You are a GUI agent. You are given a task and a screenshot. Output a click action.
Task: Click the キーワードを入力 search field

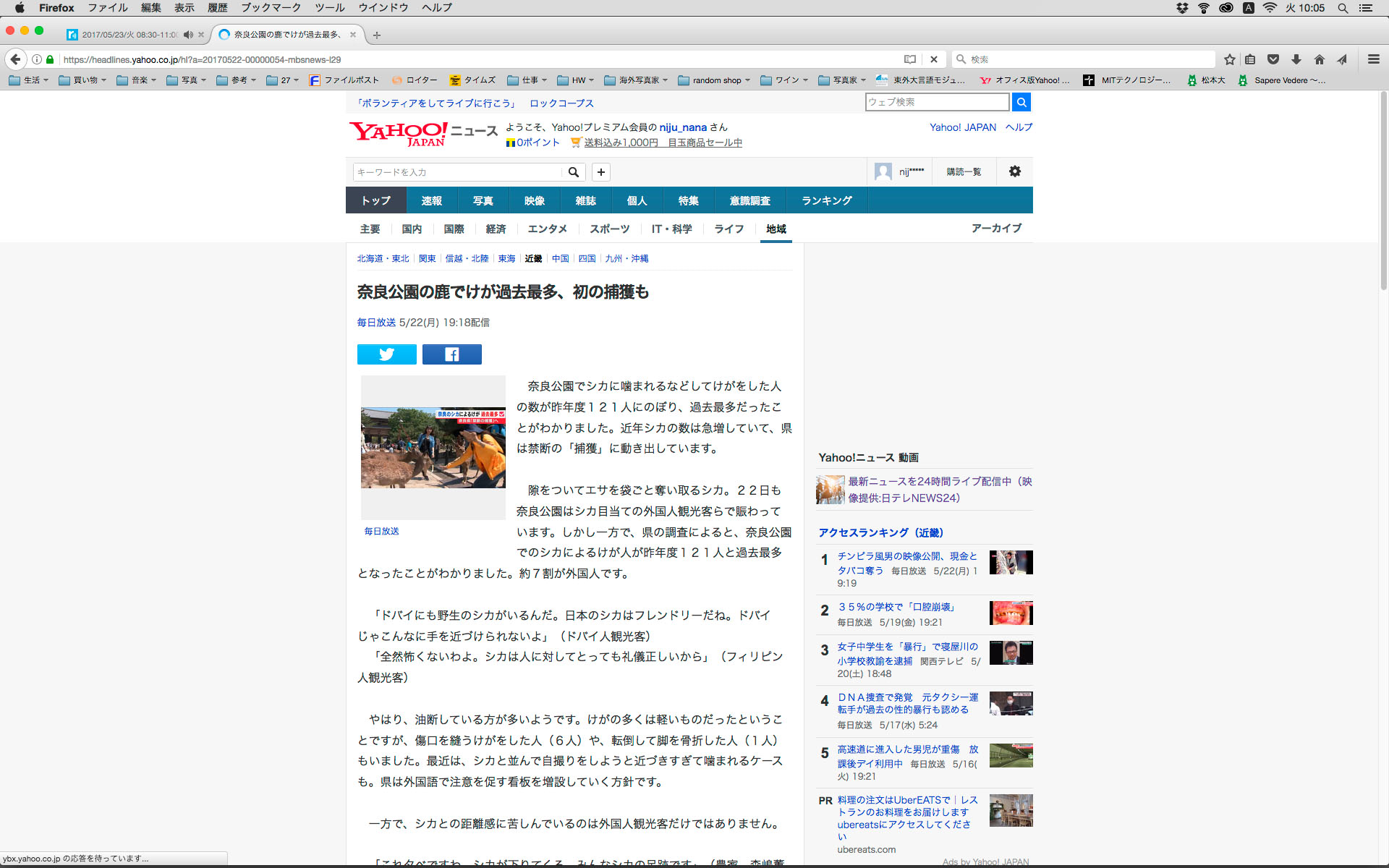(457, 172)
